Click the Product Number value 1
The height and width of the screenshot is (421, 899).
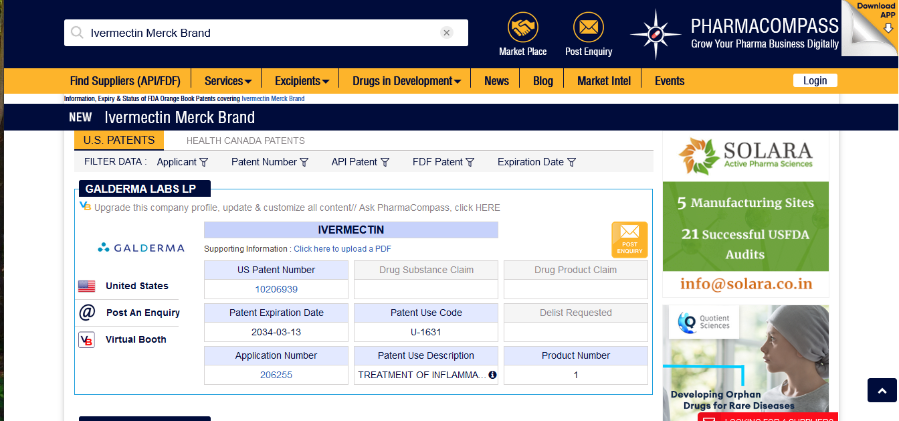point(576,375)
